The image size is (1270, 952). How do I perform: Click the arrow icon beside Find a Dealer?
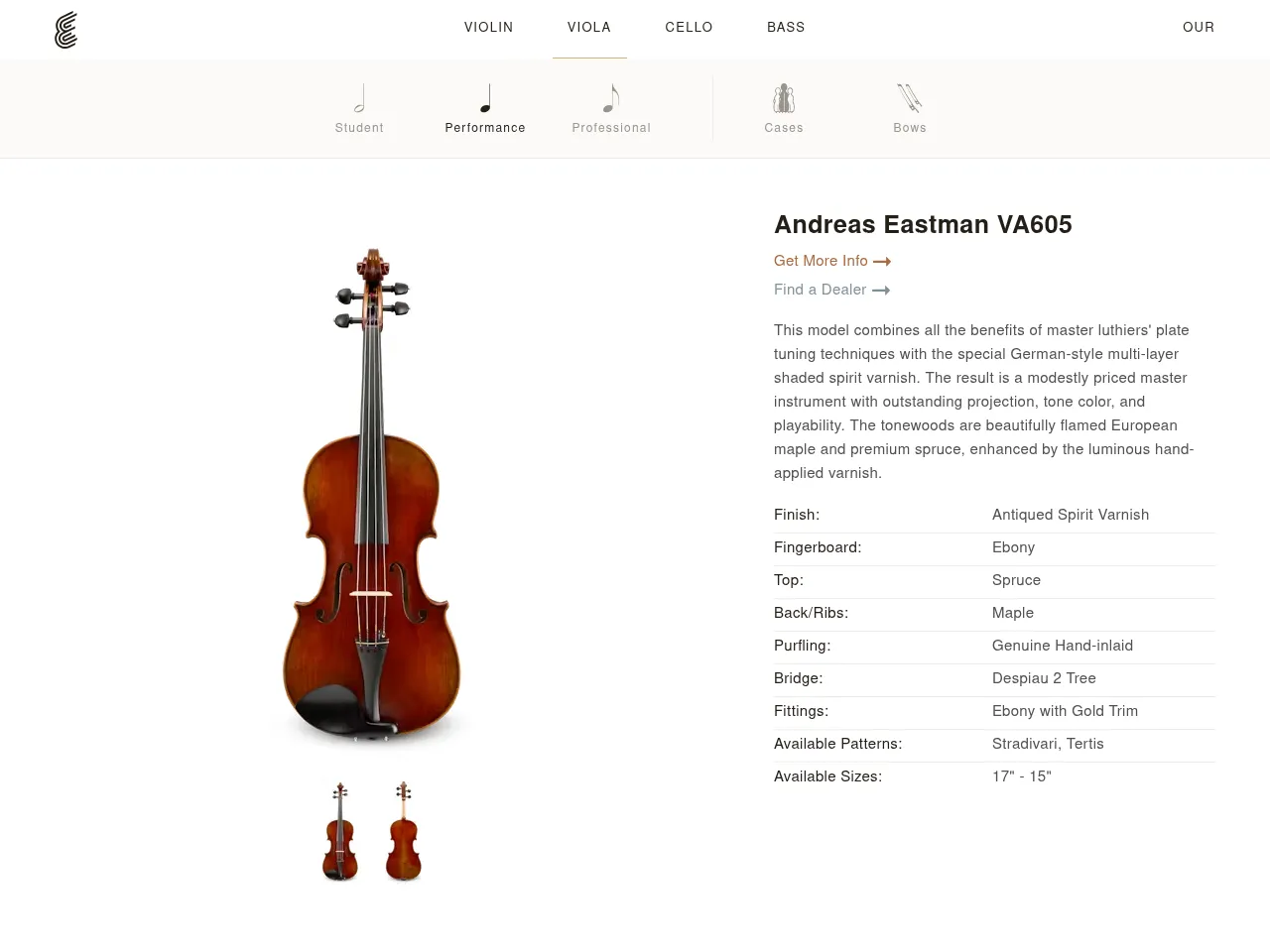[x=880, y=291]
